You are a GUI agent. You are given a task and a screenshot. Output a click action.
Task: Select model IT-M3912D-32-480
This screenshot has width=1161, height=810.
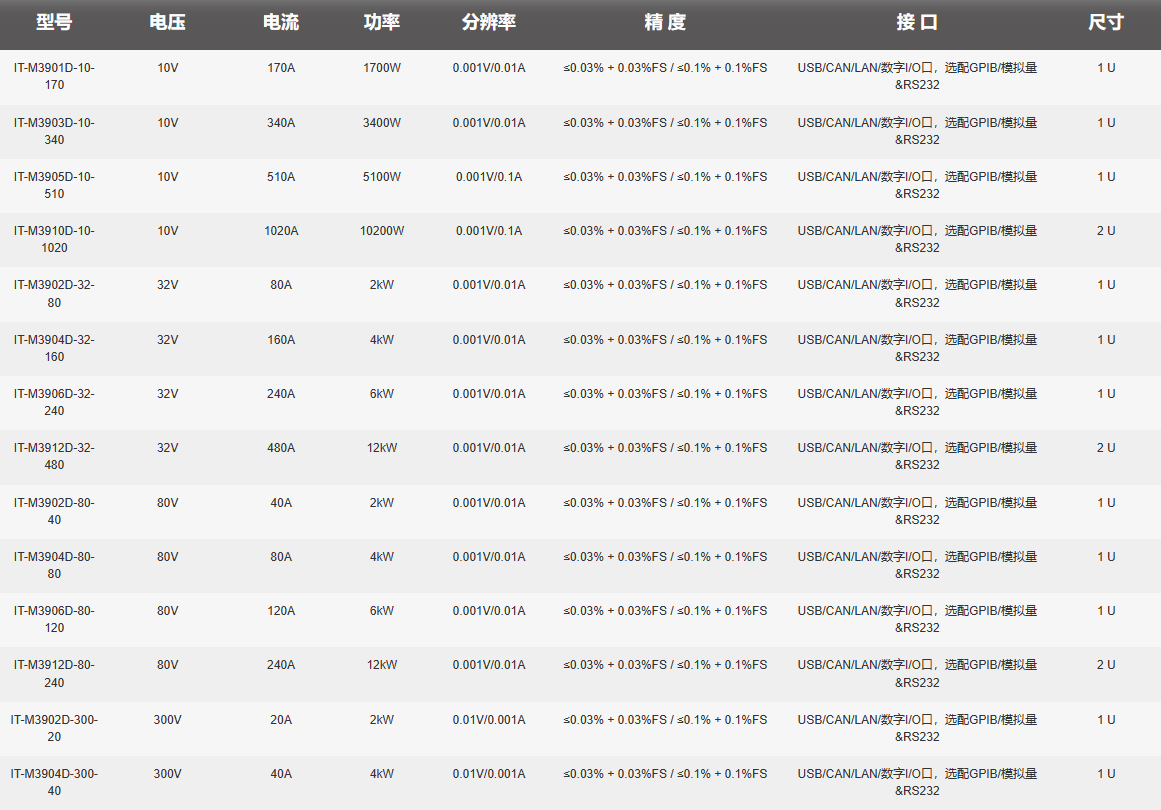coord(54,456)
